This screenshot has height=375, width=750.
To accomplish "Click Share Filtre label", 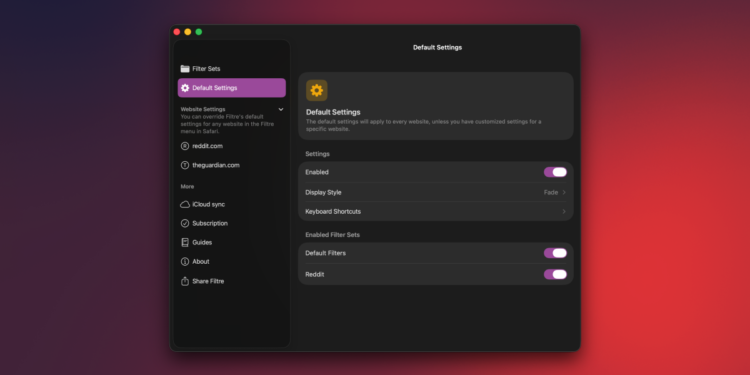I will pyautogui.click(x=208, y=281).
